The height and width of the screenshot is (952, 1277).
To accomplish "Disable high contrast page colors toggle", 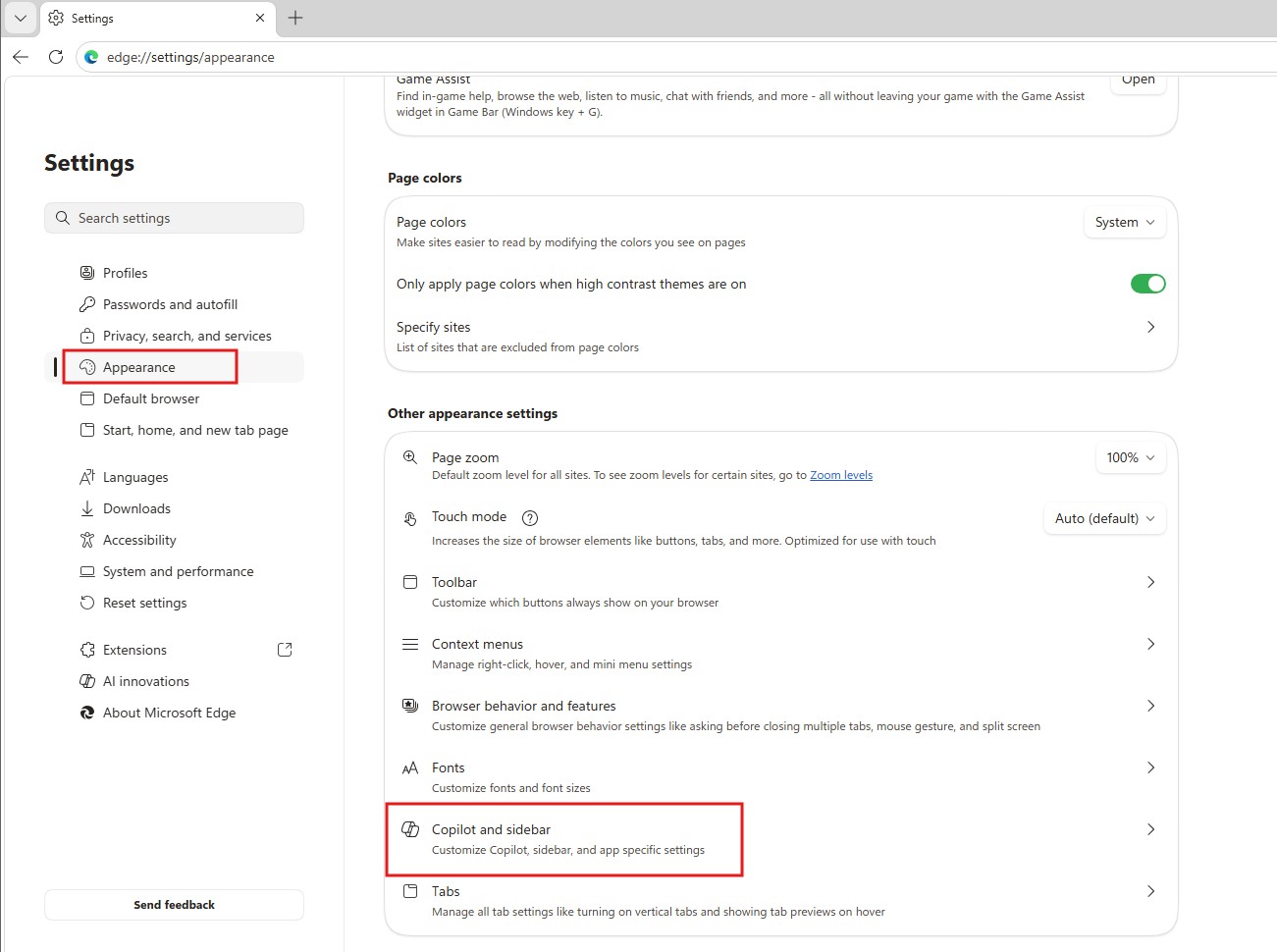I will pyautogui.click(x=1147, y=284).
